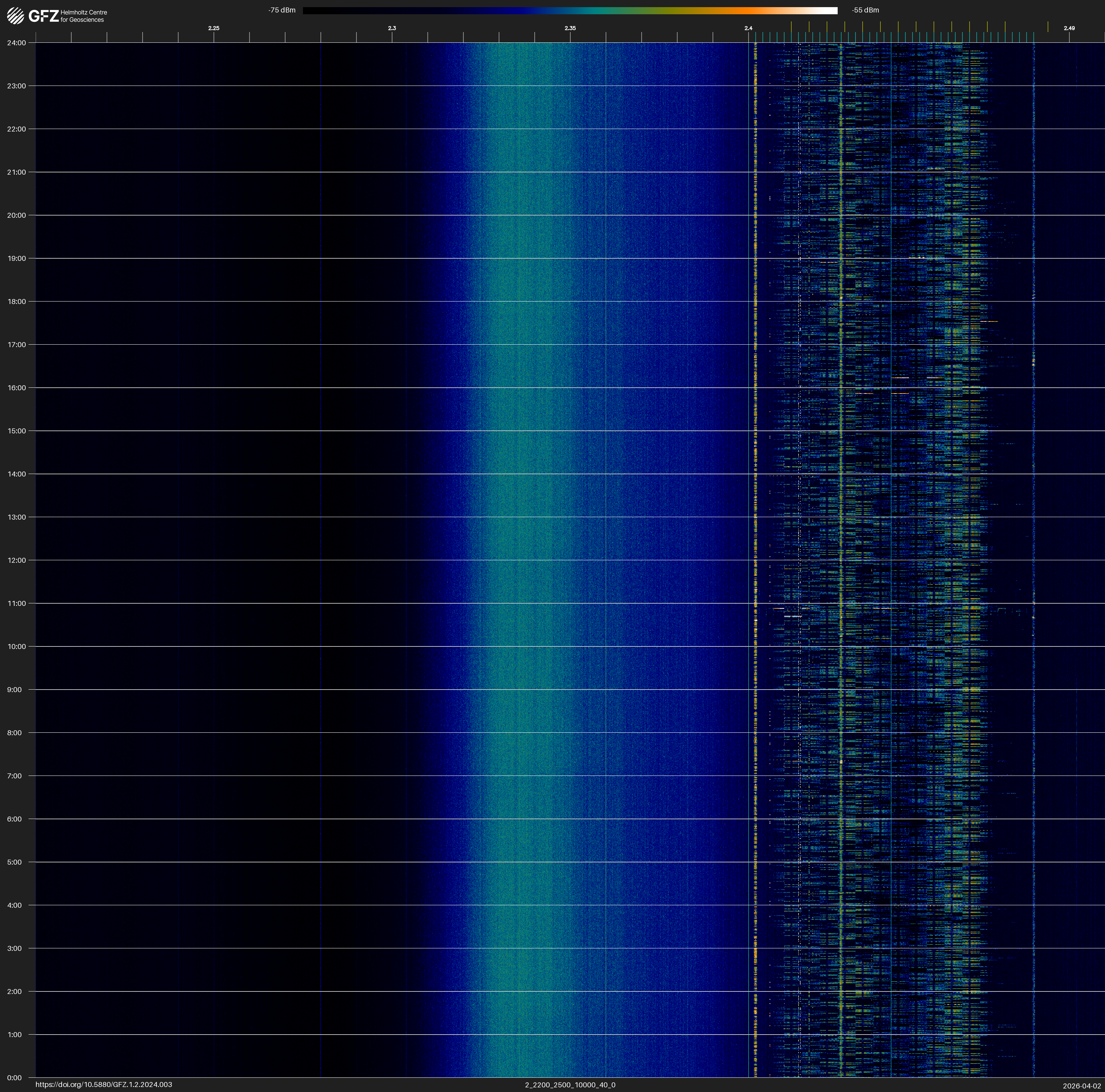Screen dimensions: 1105x1092
Task: Click the -55 dBm scale label
Action: [x=865, y=10]
